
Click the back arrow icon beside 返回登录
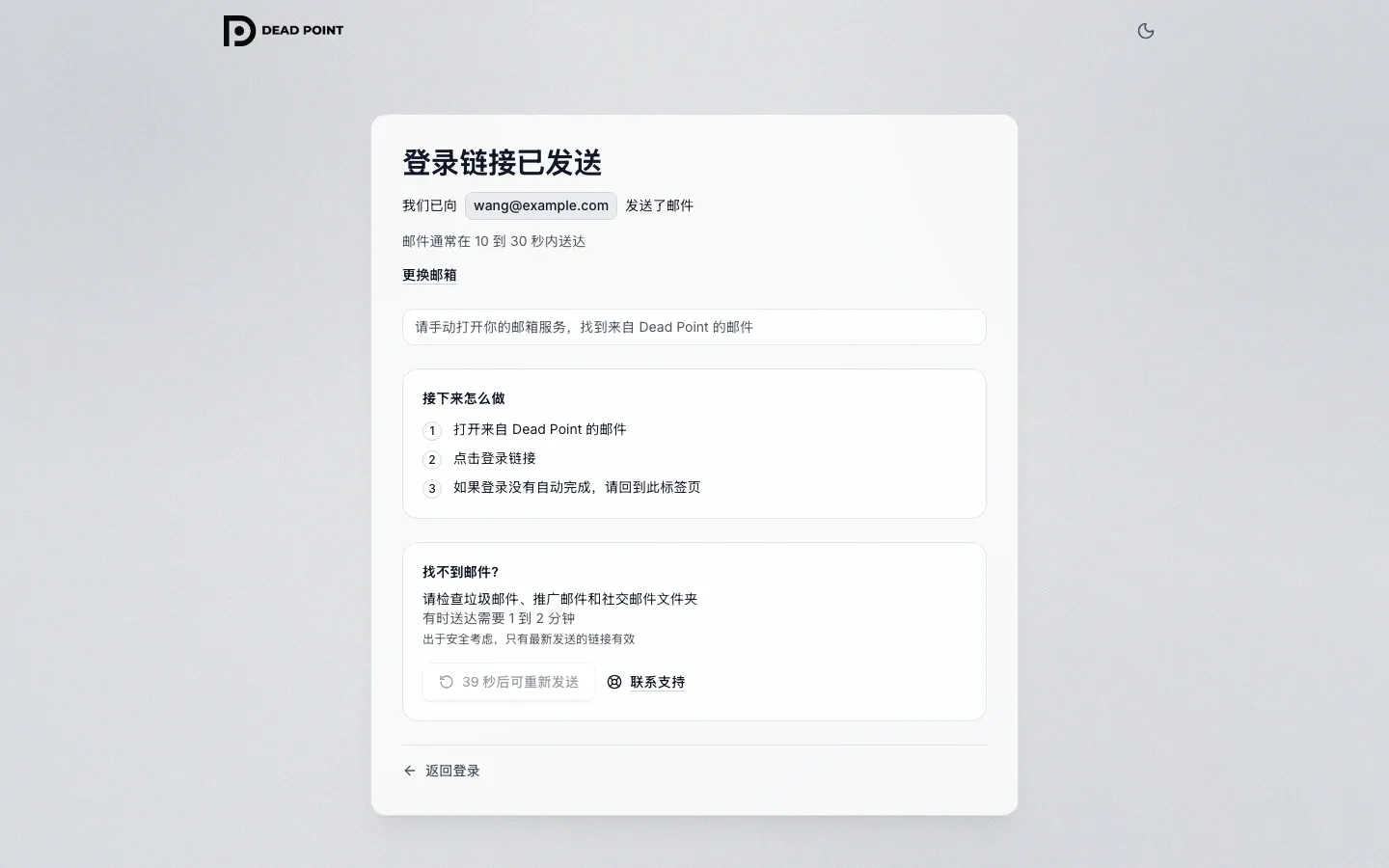[x=410, y=771]
